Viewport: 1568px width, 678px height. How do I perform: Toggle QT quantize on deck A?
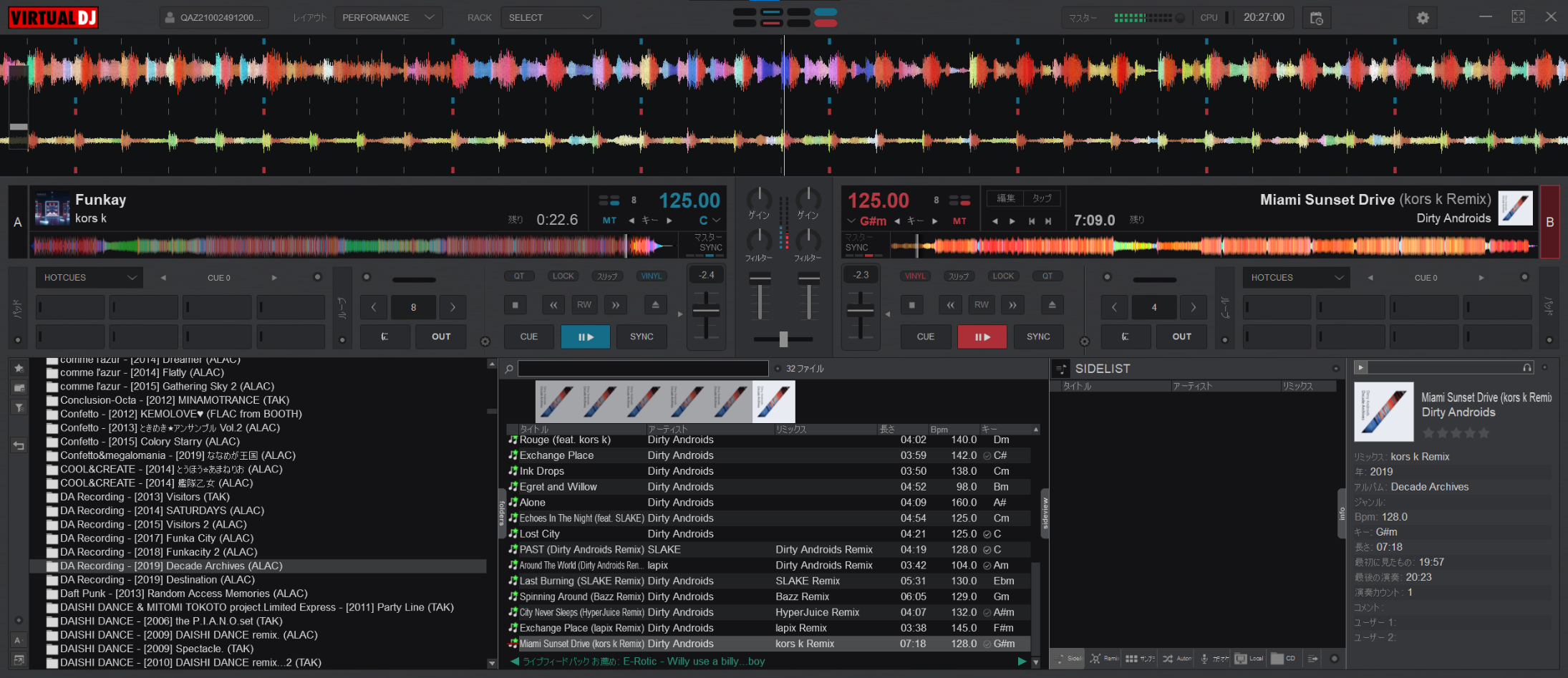pyautogui.click(x=519, y=276)
